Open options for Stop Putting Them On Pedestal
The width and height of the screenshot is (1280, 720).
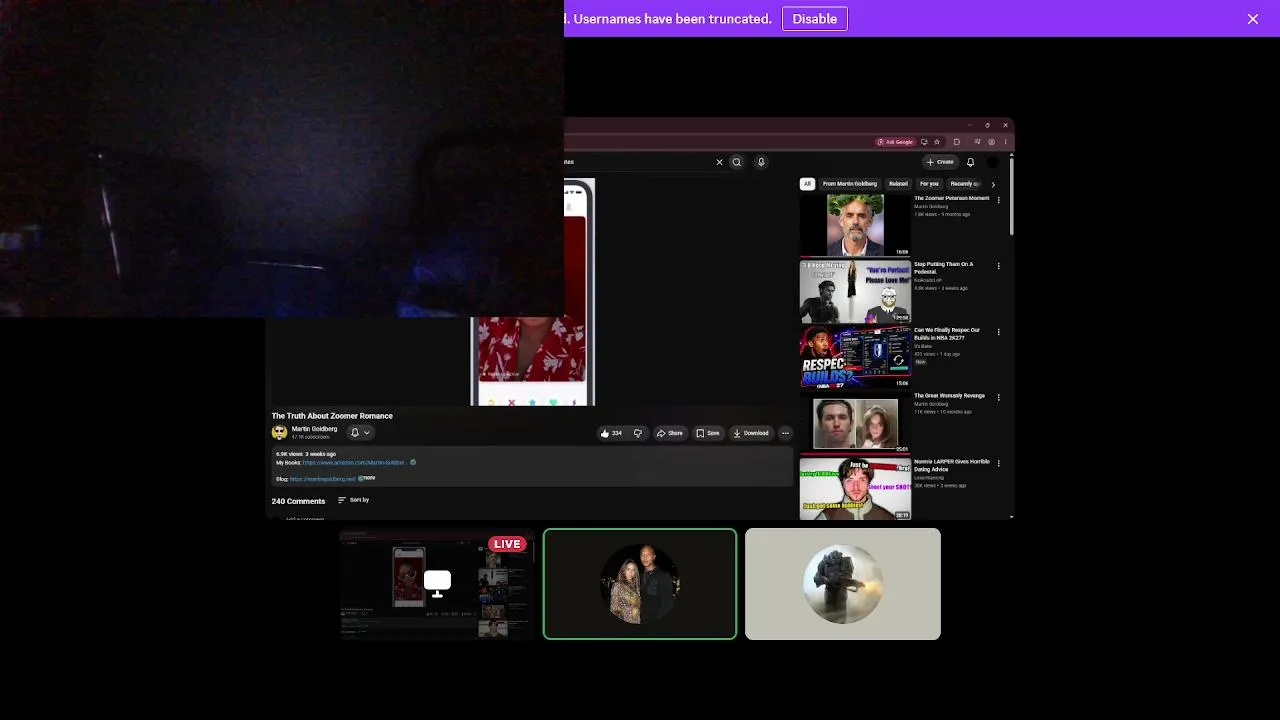coord(998,266)
